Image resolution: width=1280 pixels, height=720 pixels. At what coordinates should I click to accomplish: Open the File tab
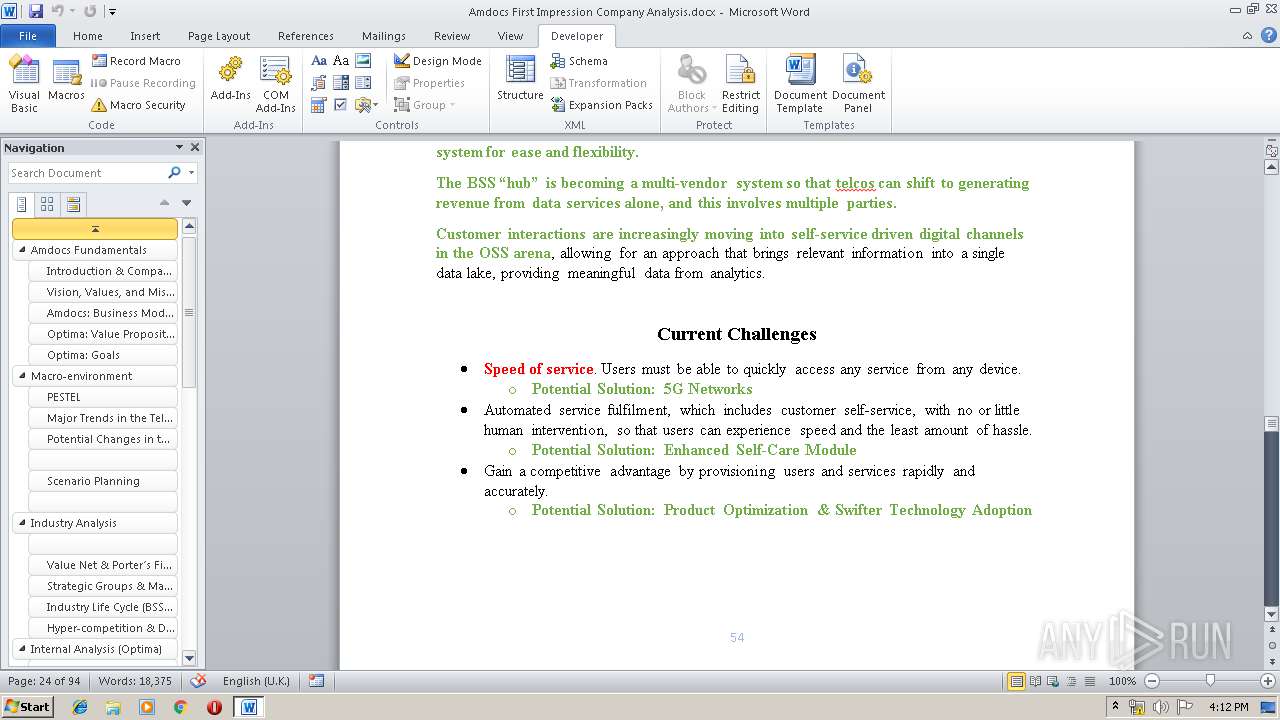click(x=28, y=36)
